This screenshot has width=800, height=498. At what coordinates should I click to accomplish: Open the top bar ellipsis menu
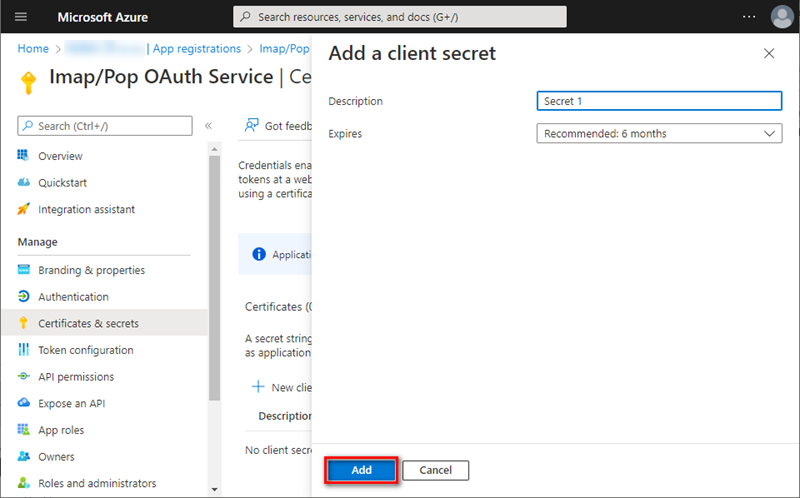tap(749, 17)
